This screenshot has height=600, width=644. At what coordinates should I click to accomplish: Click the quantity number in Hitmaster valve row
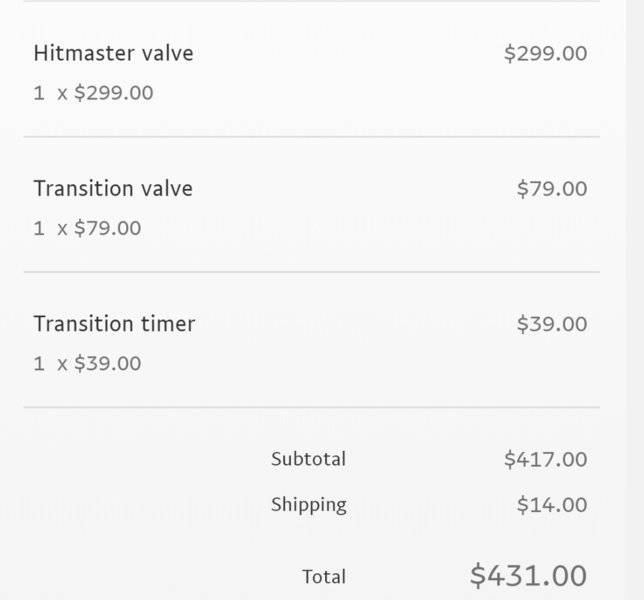[x=39, y=93]
